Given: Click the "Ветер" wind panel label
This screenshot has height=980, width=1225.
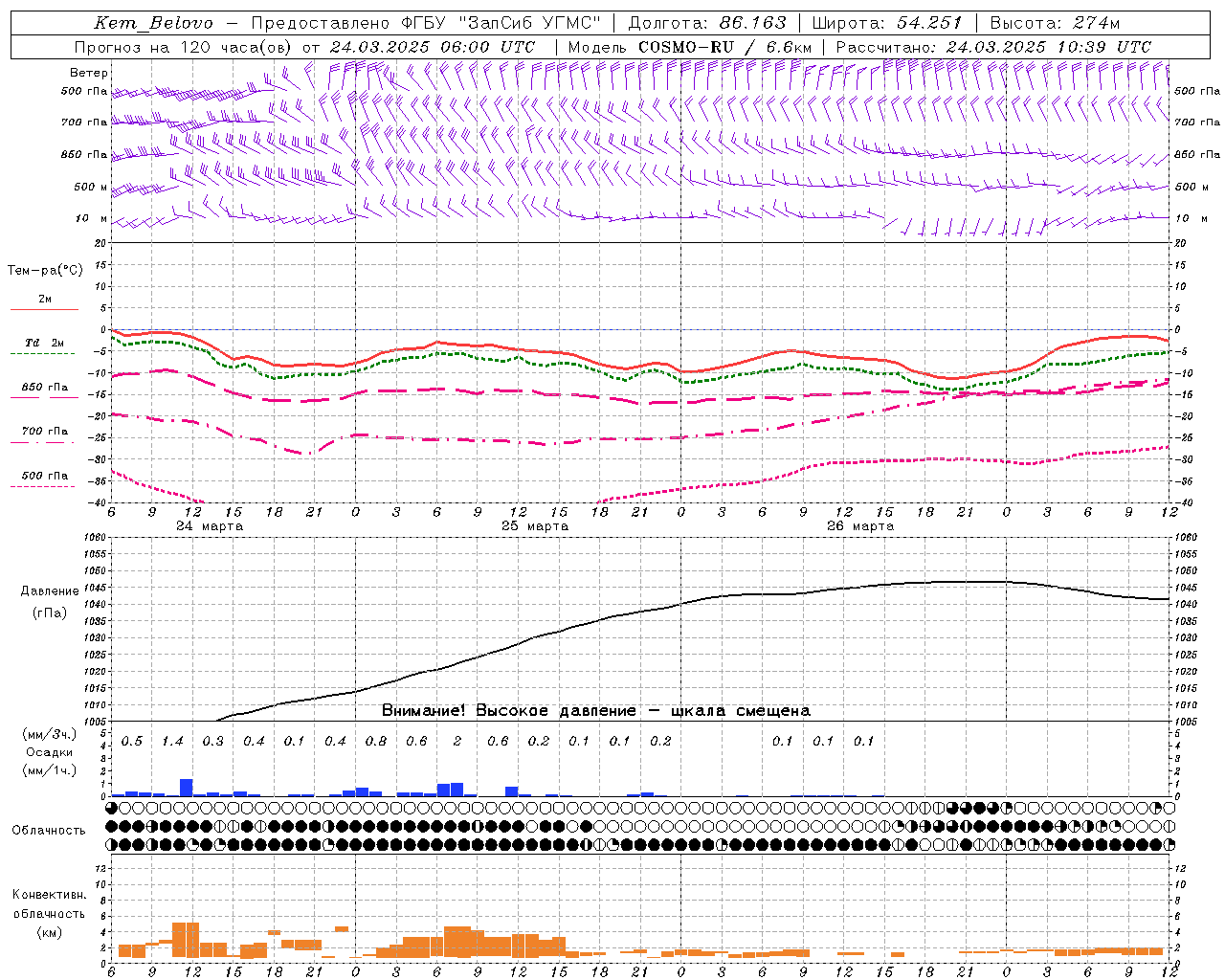Looking at the screenshot, I should [89, 73].
